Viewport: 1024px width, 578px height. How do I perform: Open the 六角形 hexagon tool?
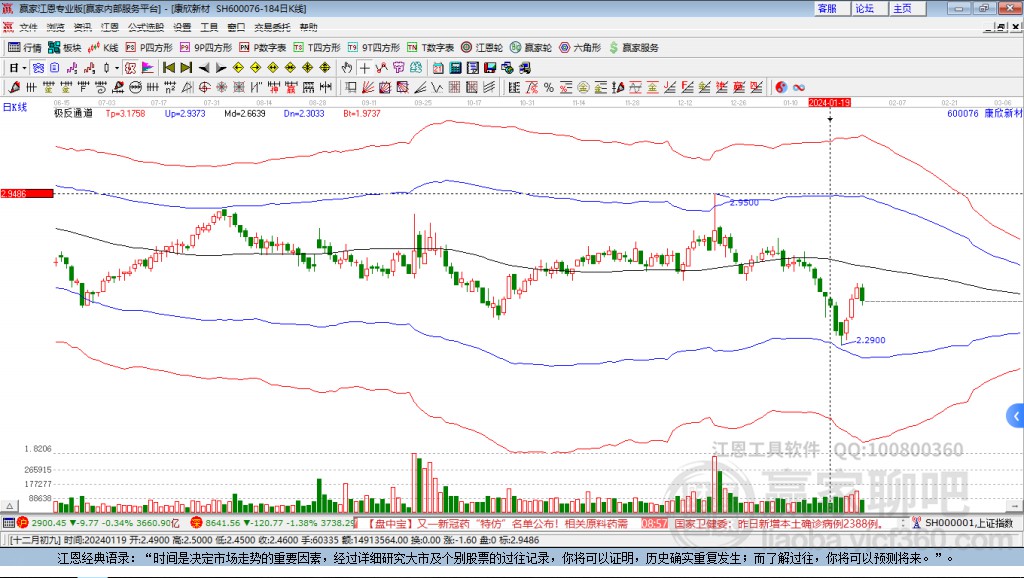(x=580, y=48)
